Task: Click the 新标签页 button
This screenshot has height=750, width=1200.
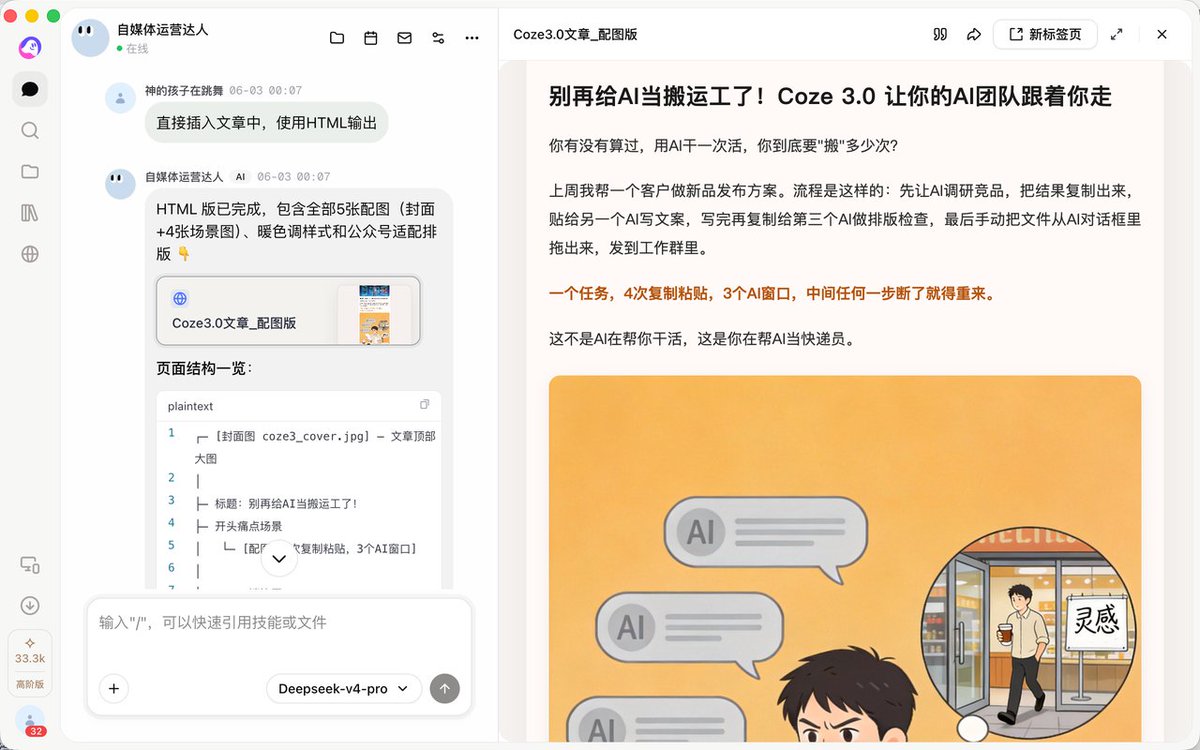Action: (1045, 34)
